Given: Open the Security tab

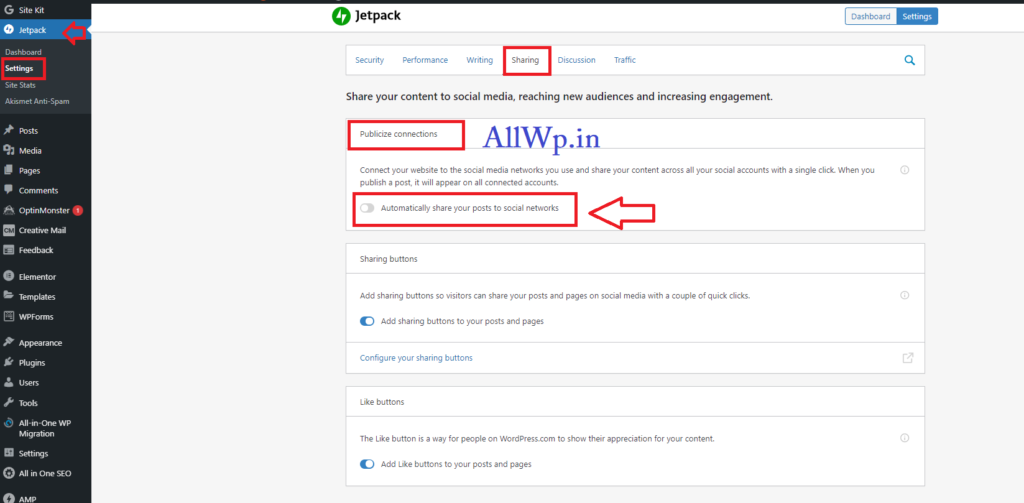Looking at the screenshot, I should point(370,60).
